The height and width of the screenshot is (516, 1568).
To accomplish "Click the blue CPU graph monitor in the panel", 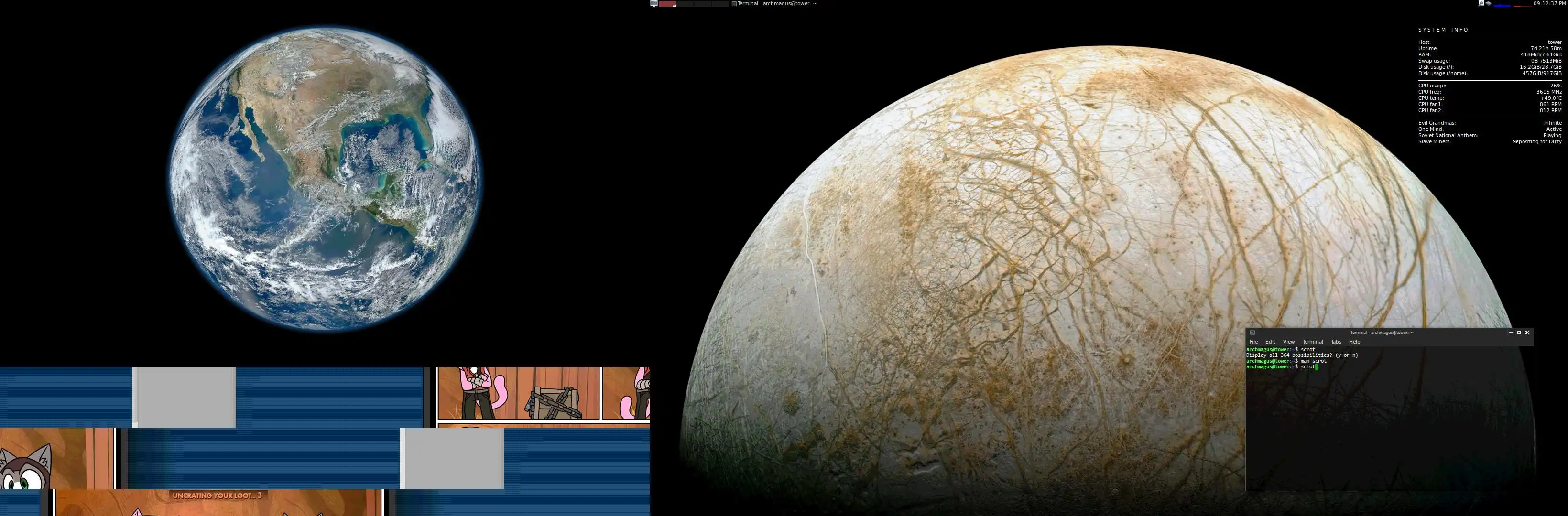I will pos(1502,4).
